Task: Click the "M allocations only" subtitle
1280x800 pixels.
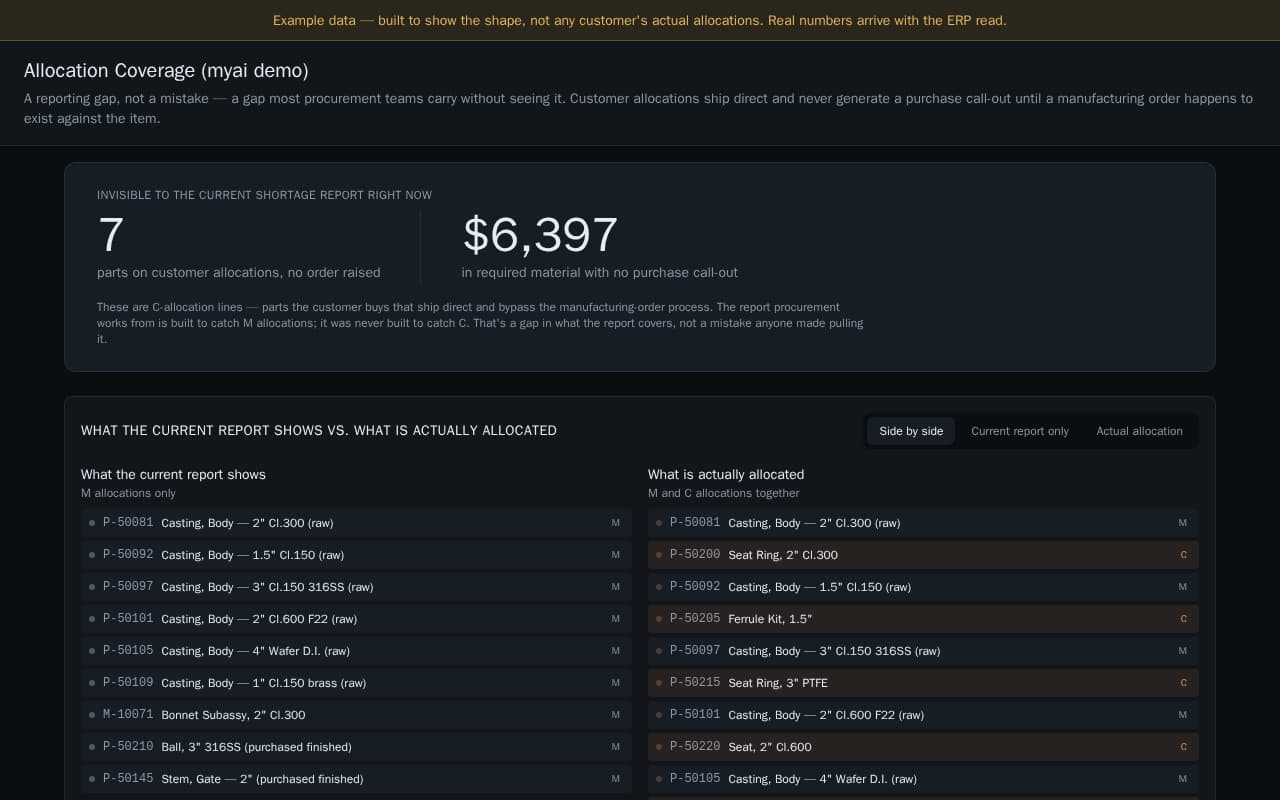Action: [x=128, y=493]
